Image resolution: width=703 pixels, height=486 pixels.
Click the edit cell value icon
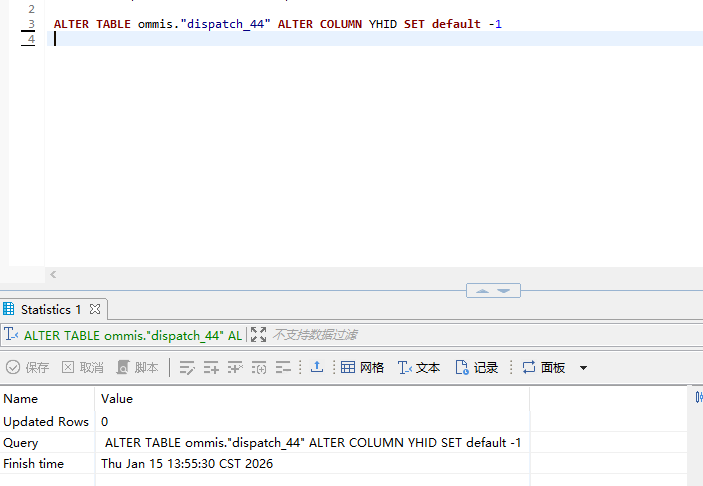(187, 368)
